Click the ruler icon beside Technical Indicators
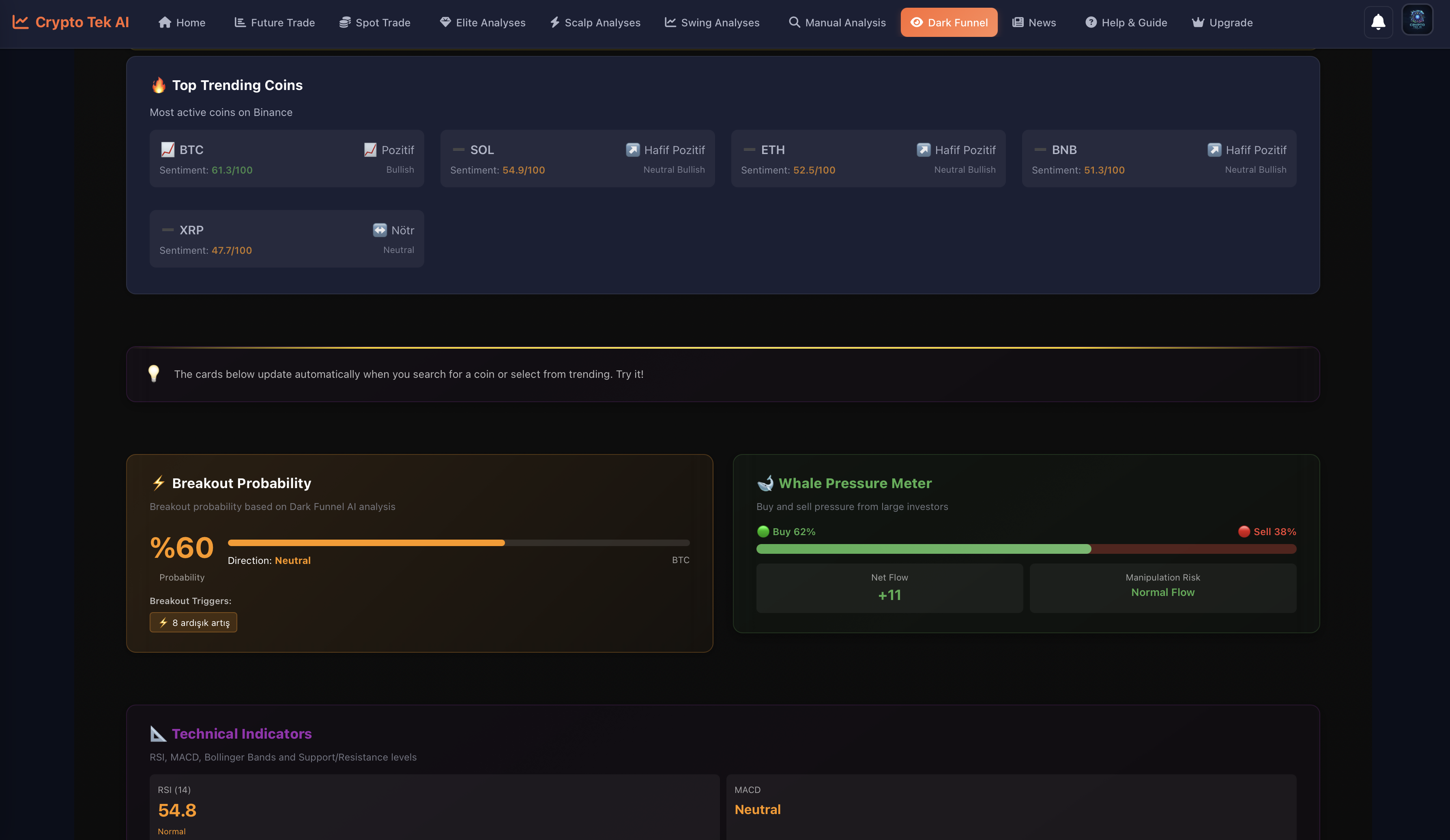The image size is (1450, 840). 158,734
